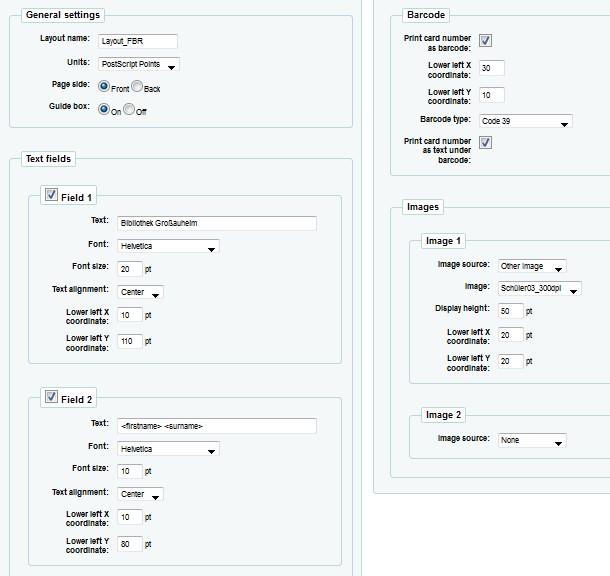Toggle the Field 2 checkbox
This screenshot has width=610, height=576.
[x=50, y=398]
